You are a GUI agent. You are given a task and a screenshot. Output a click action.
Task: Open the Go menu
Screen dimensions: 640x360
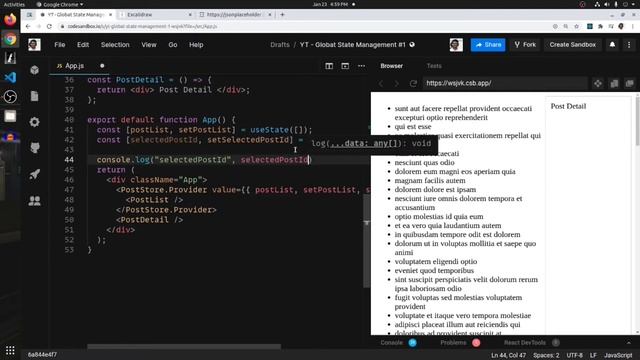click(173, 44)
